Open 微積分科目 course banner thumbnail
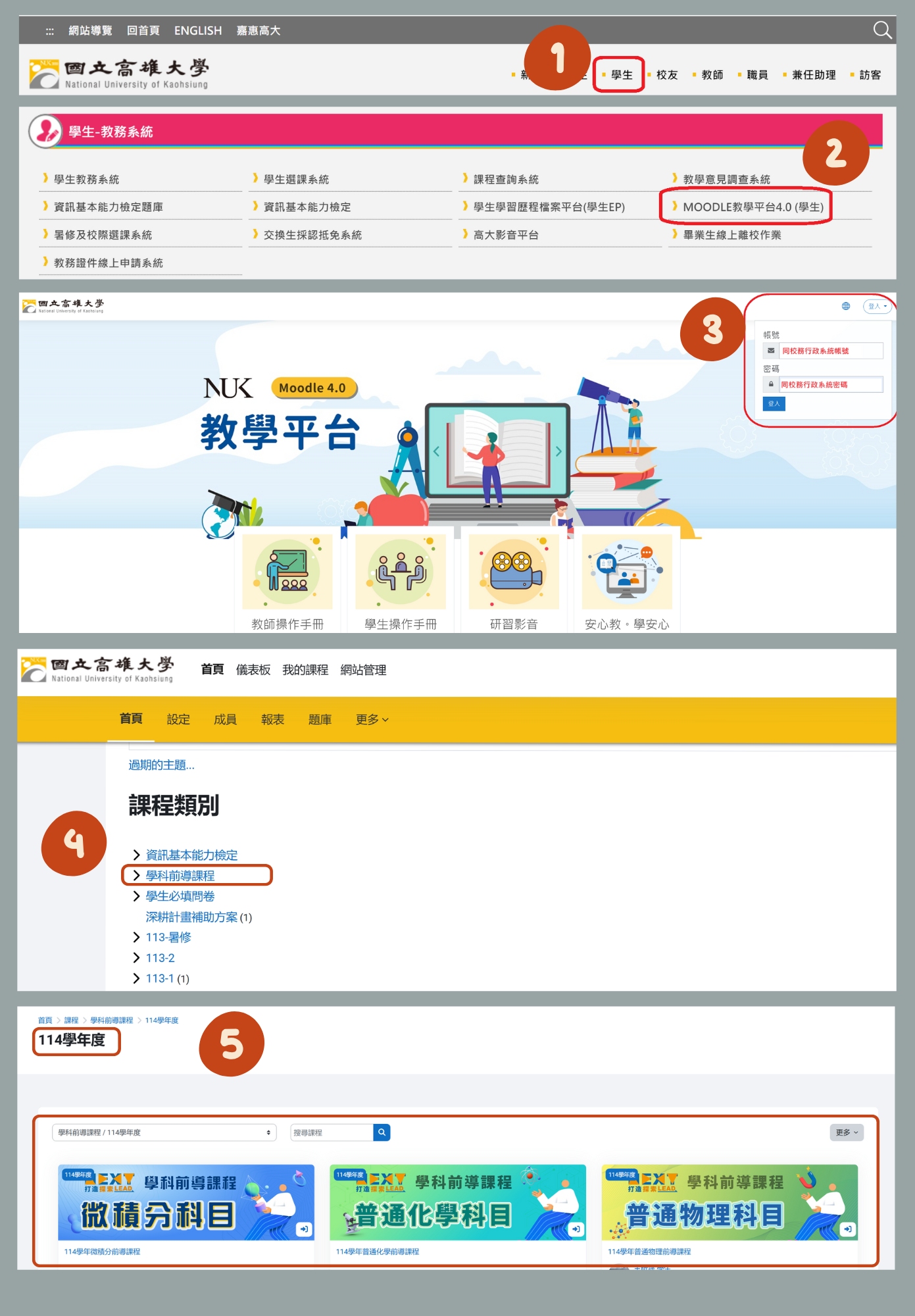The width and height of the screenshot is (915, 1316). [x=186, y=1202]
